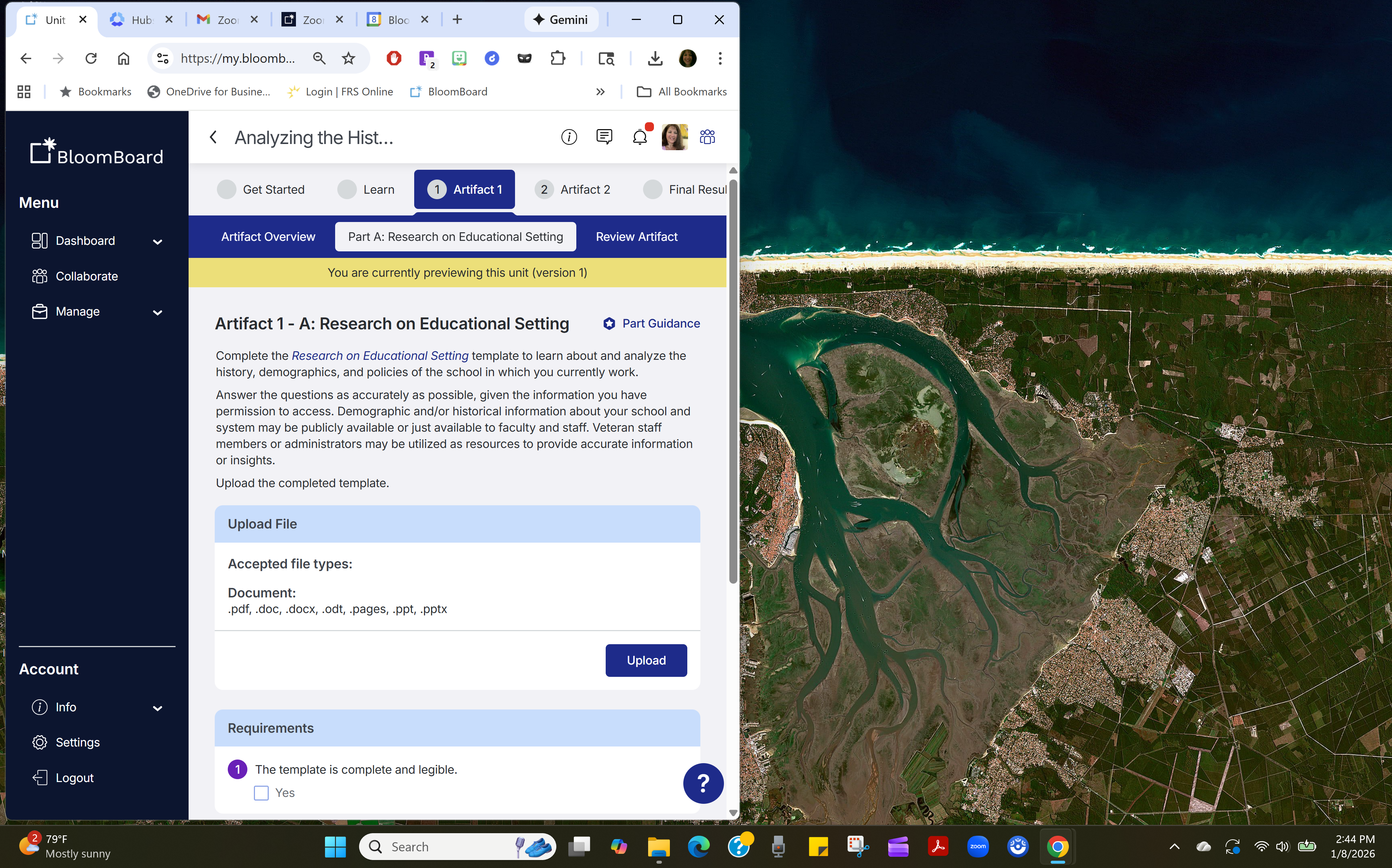Go back using the page chevron arrow

[x=214, y=137]
